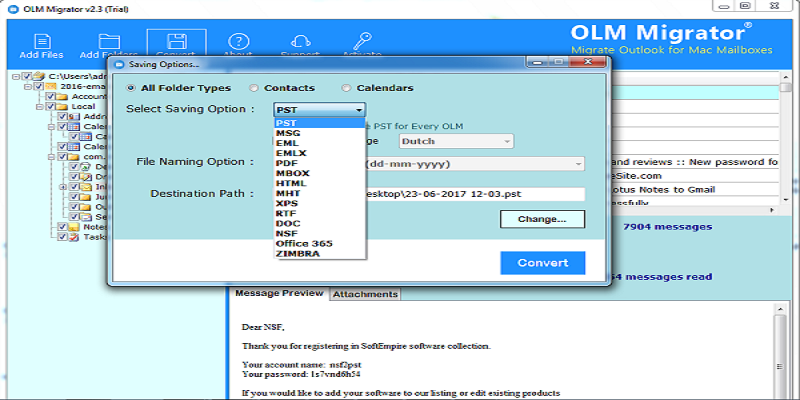Collapse the Local folder node

(40, 107)
